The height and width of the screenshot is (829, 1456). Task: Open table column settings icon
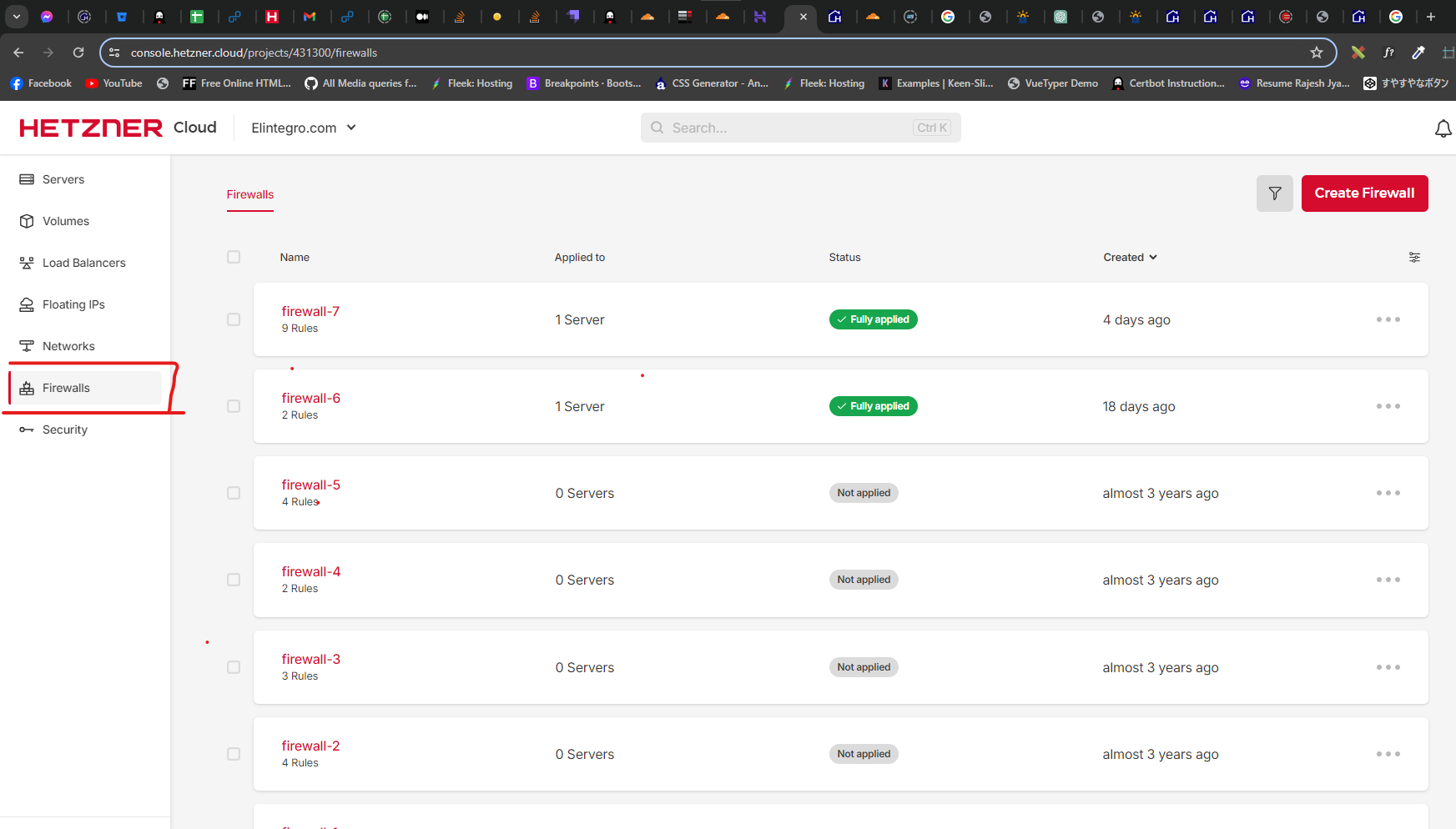point(1414,257)
